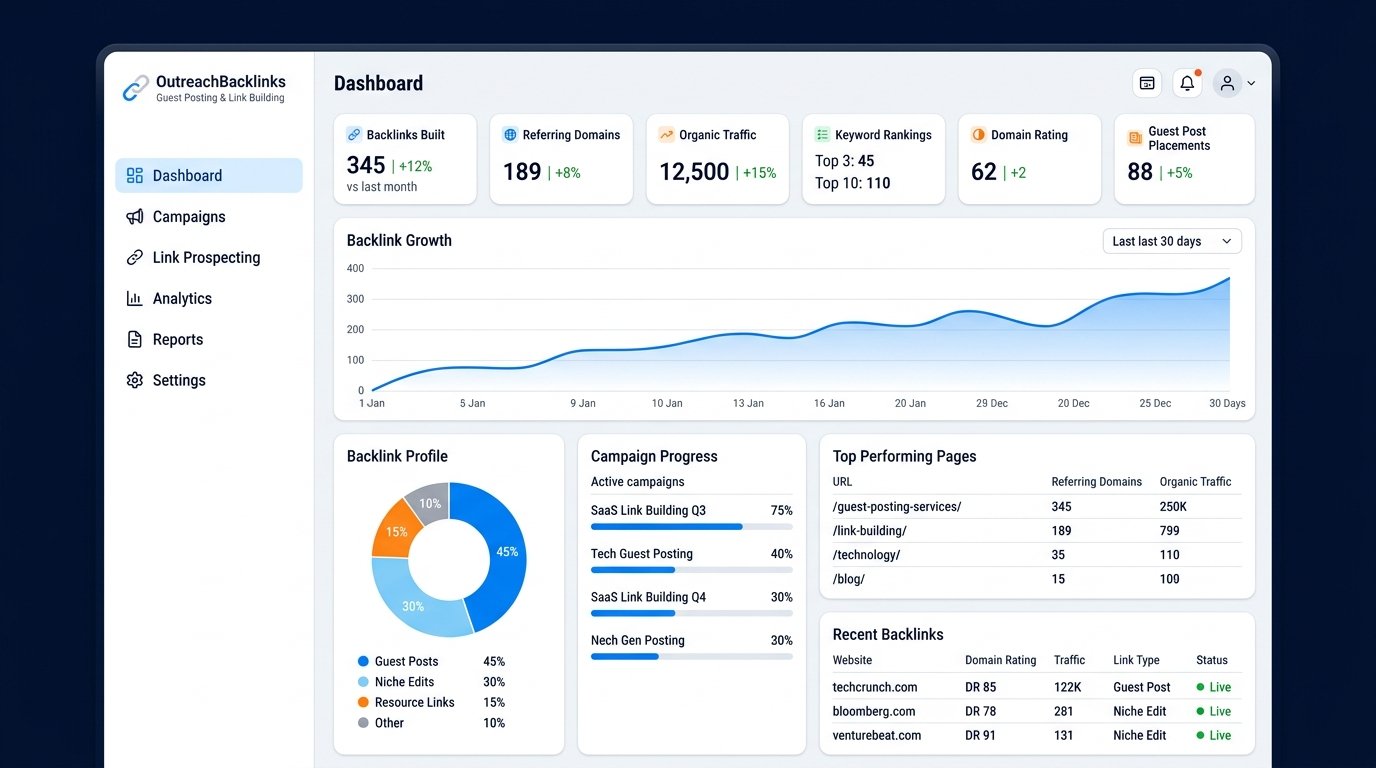Screen dimensions: 1376x768
Task: Click the Link Prospecting chain icon
Action: 135,258
